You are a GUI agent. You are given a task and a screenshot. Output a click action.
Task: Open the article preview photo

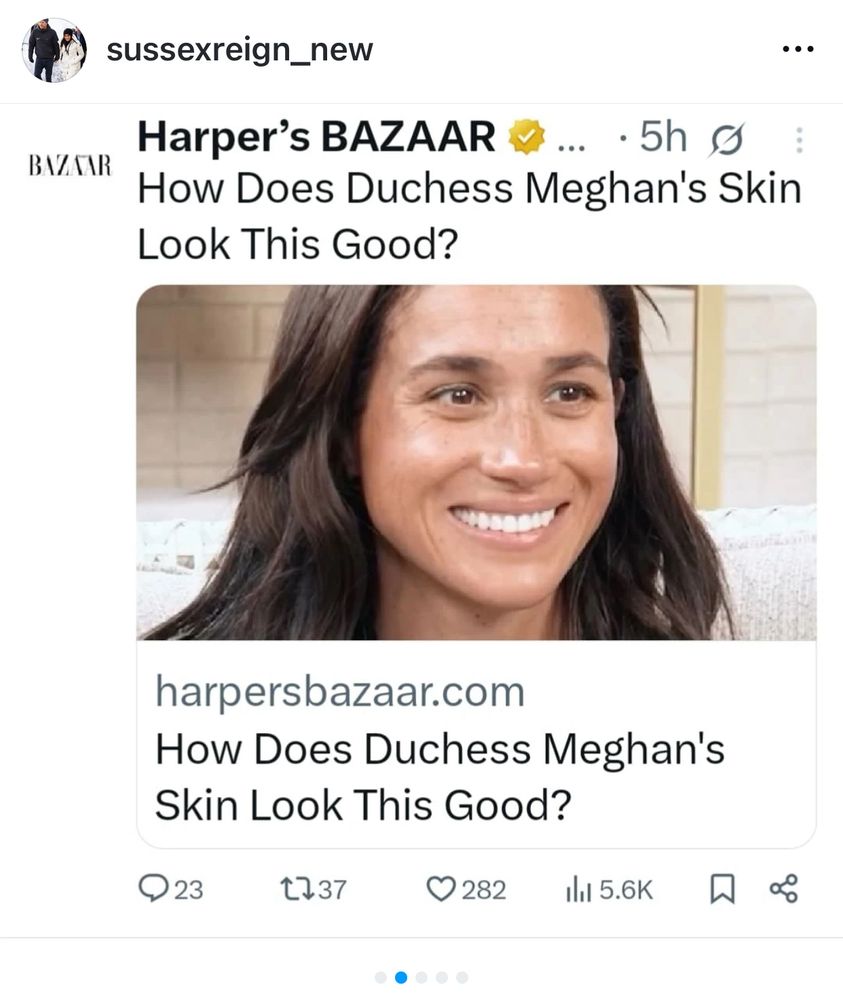tap(476, 462)
